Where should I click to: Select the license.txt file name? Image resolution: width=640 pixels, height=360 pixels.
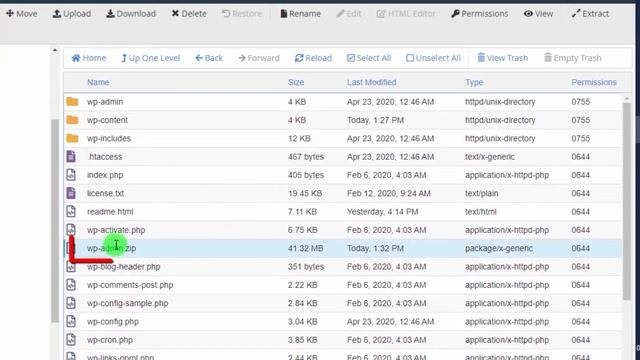pos(106,193)
